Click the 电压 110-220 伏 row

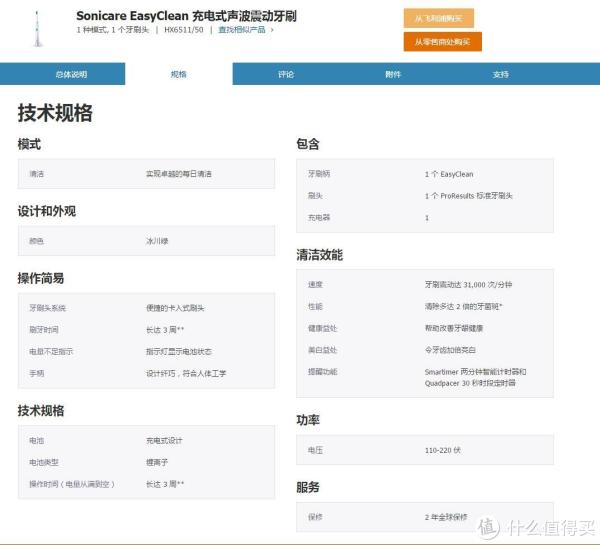424,451
